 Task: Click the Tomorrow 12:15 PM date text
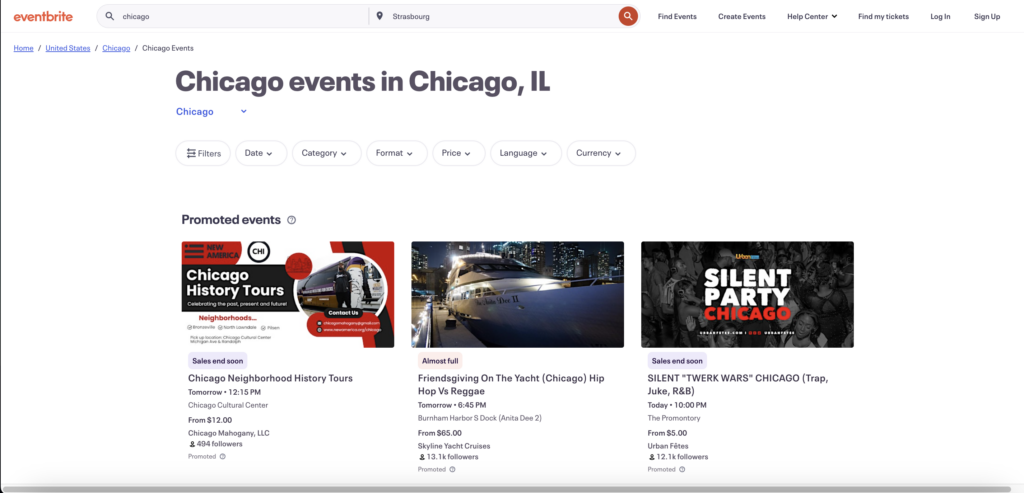click(225, 392)
